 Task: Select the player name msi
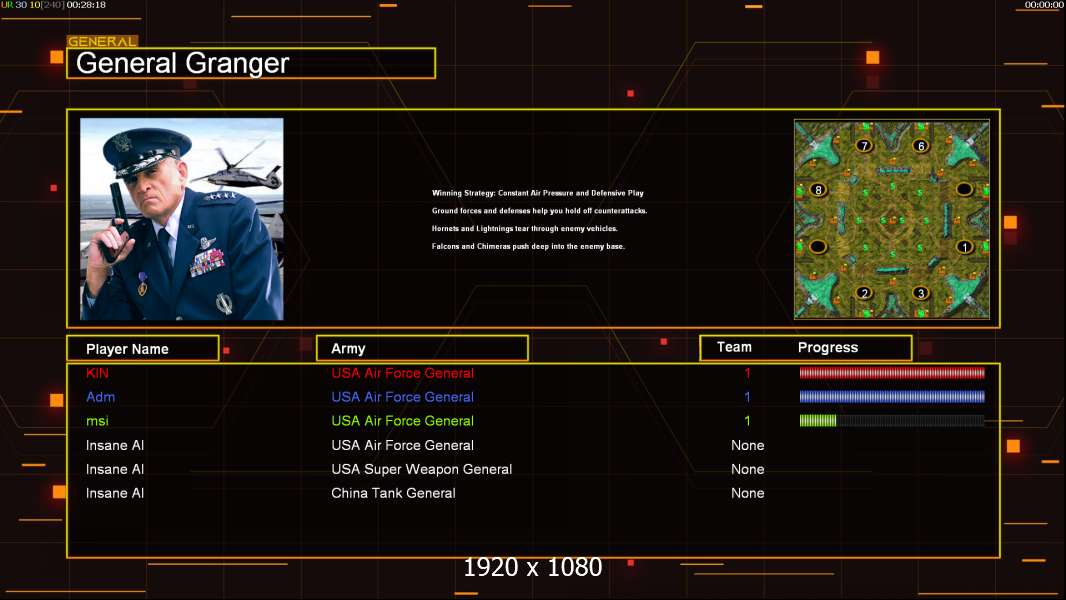(x=97, y=421)
